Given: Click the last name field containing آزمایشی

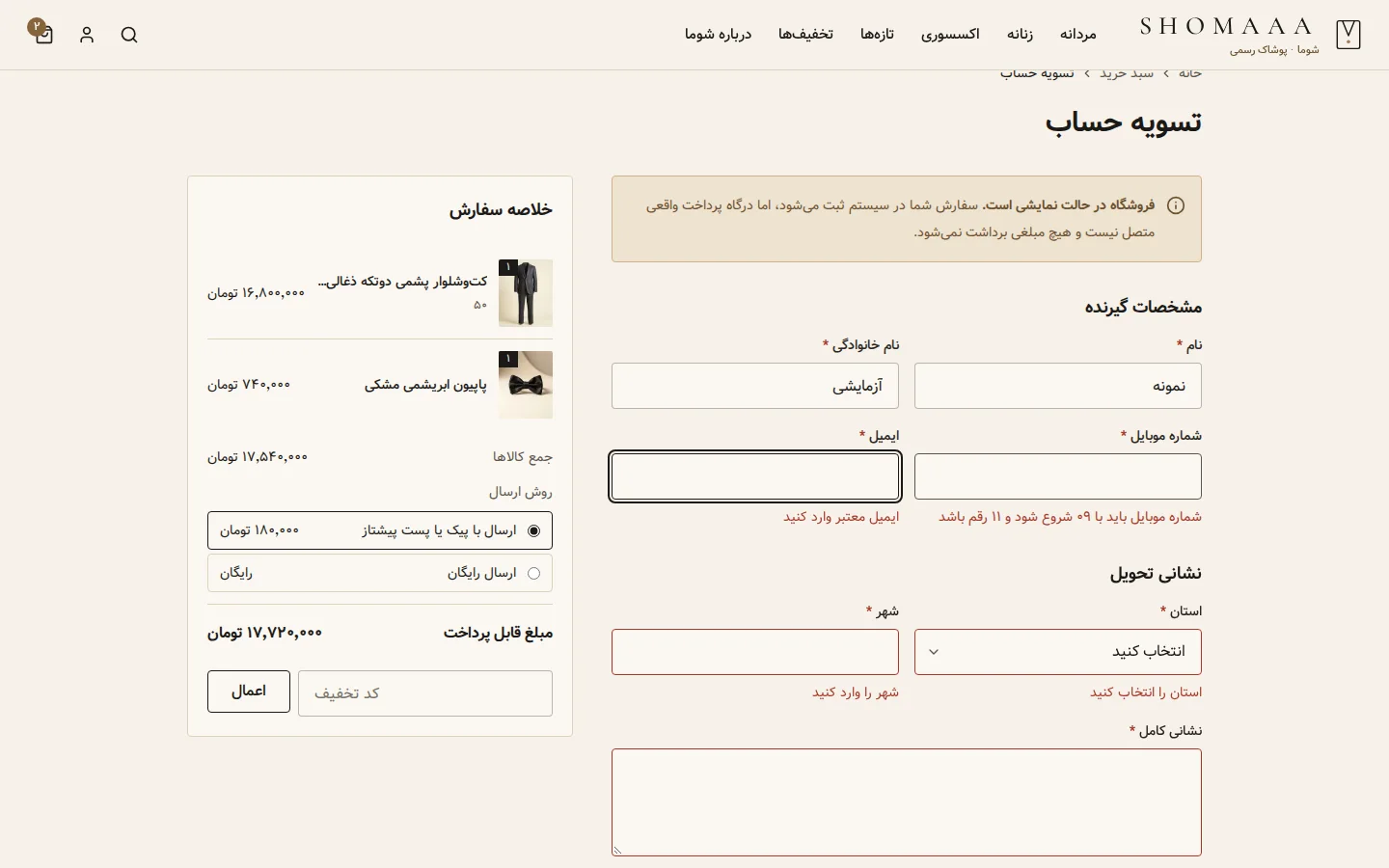Looking at the screenshot, I should tap(755, 386).
